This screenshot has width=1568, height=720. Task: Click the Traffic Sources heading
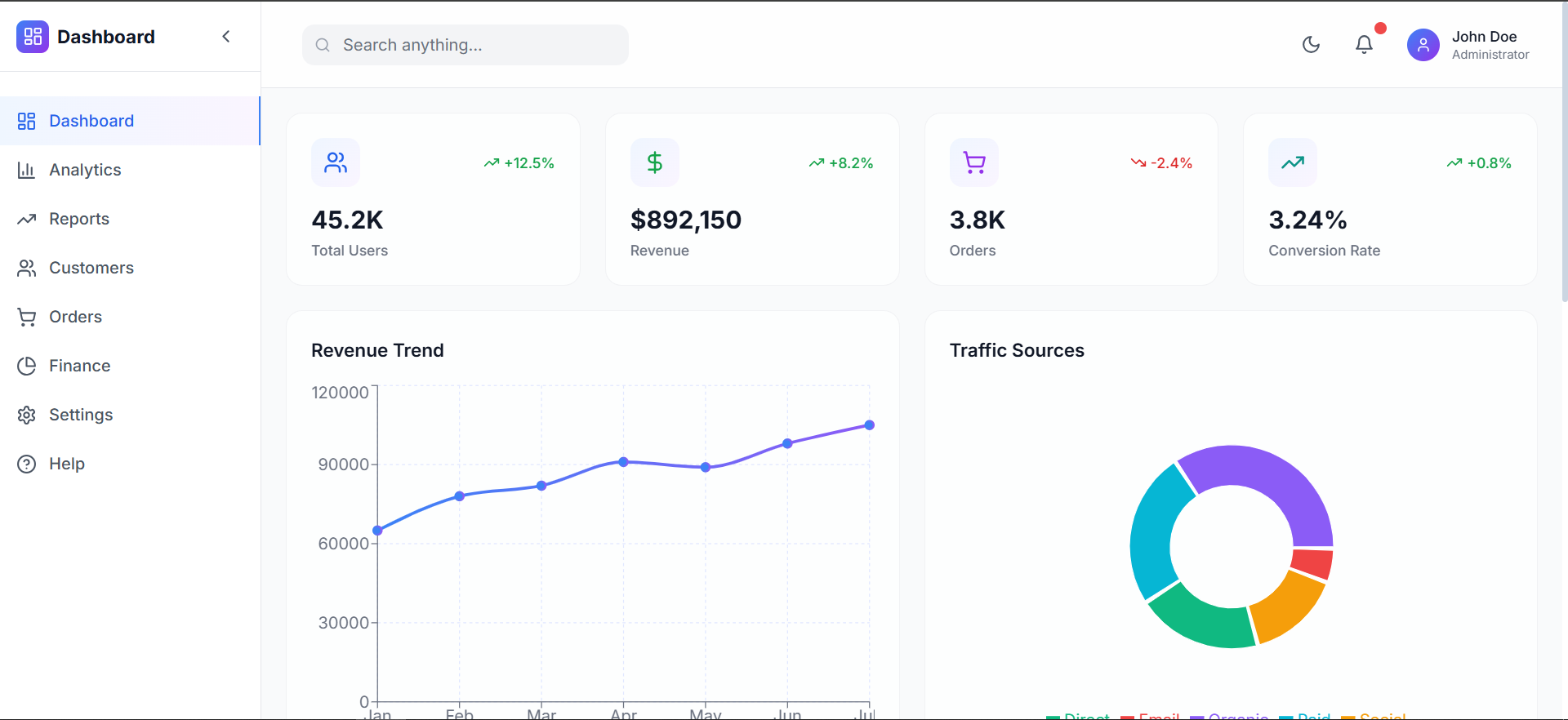click(1017, 350)
